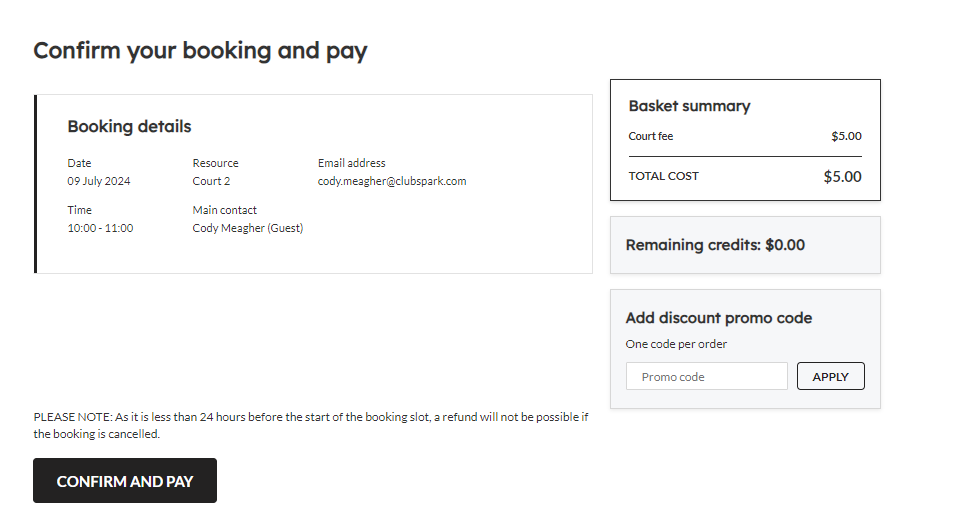Click the booking time 10:00 - 11:00
The width and height of the screenshot is (955, 532).
(x=100, y=228)
